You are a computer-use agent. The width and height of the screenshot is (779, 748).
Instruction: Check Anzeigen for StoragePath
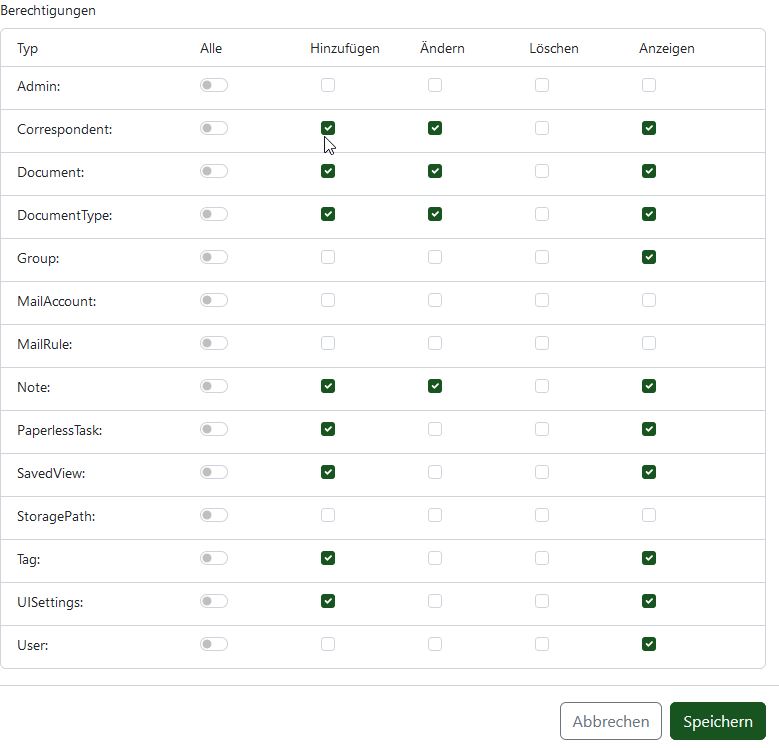point(649,515)
